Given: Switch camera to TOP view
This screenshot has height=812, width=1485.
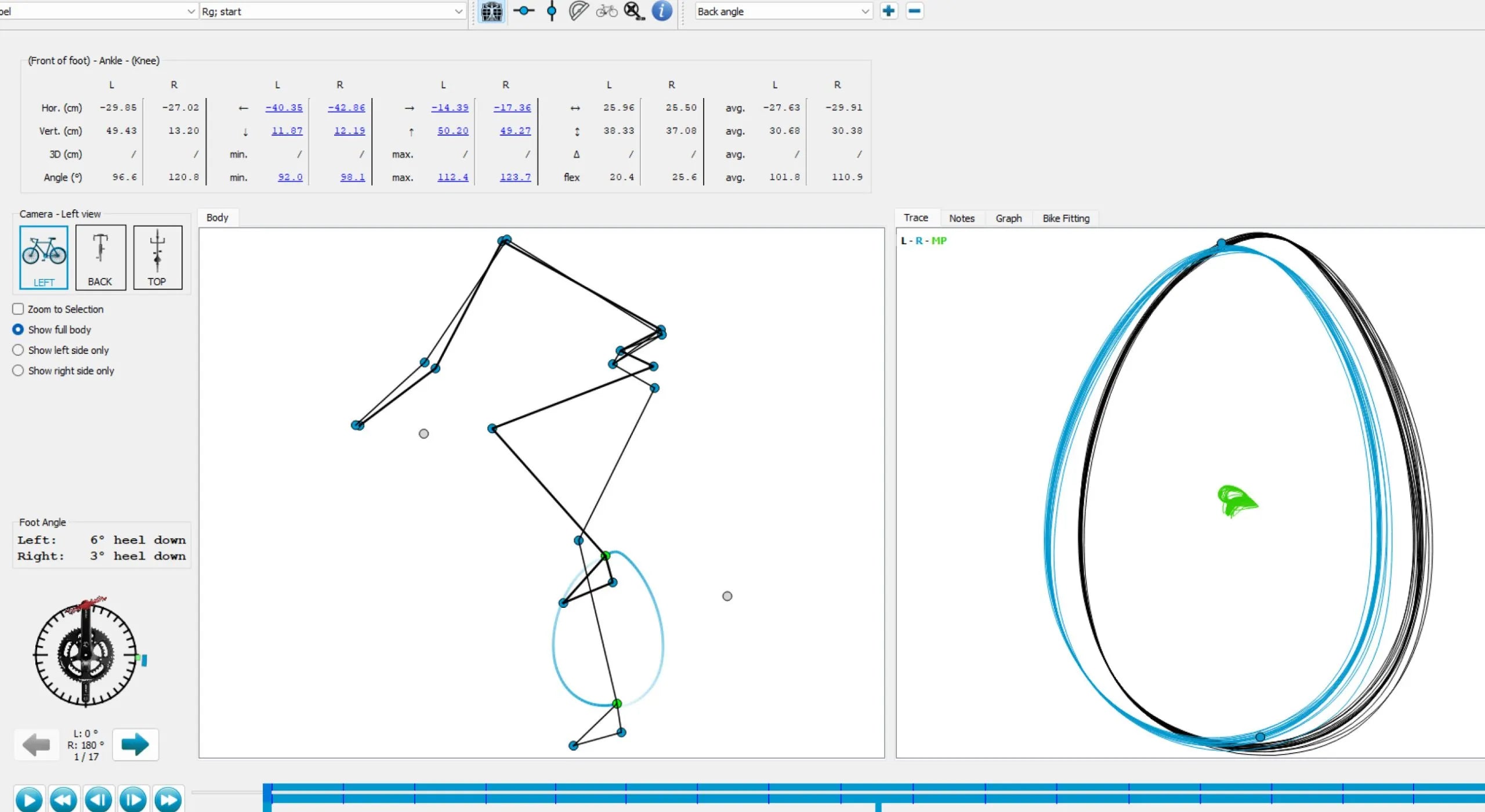Looking at the screenshot, I should coord(157,258).
